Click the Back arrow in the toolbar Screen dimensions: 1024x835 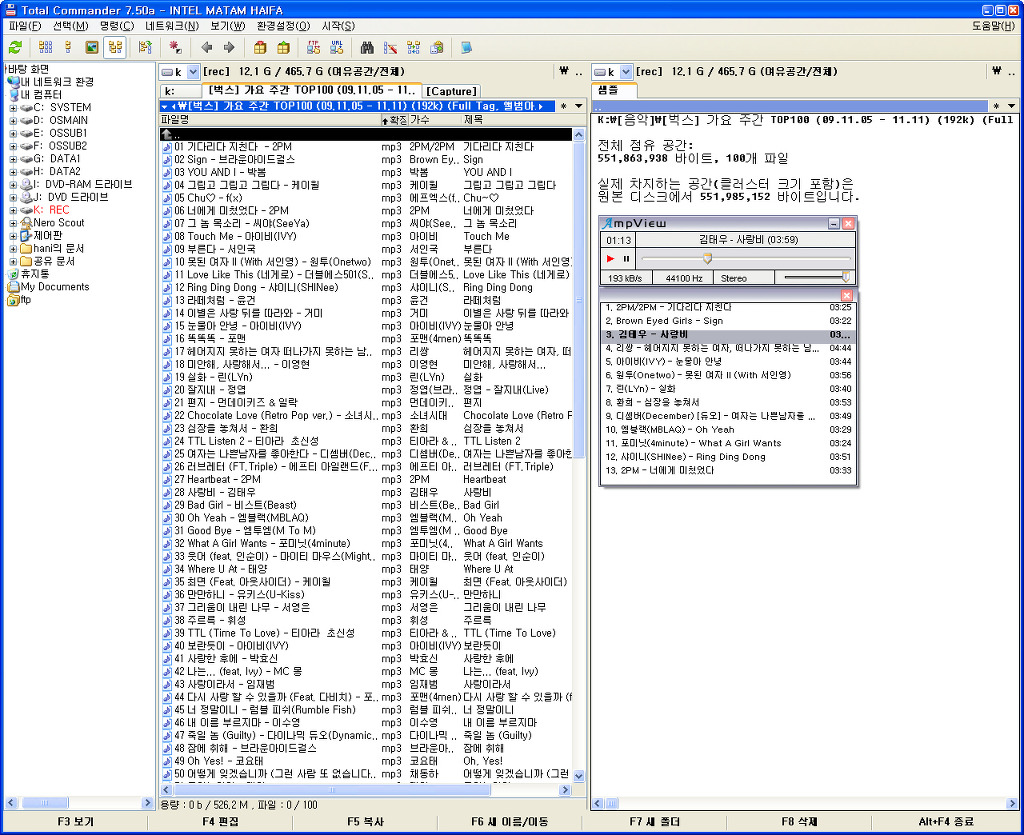click(x=207, y=47)
